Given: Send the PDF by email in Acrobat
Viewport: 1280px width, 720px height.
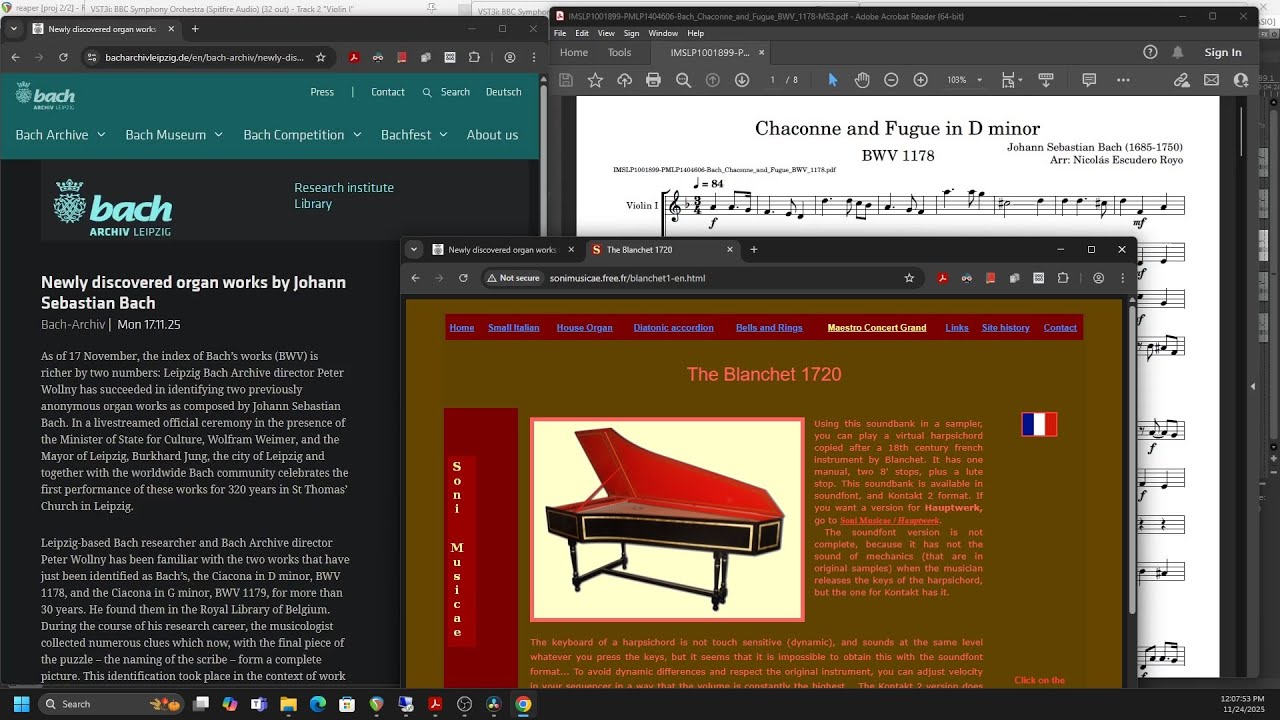Looking at the screenshot, I should [1211, 80].
